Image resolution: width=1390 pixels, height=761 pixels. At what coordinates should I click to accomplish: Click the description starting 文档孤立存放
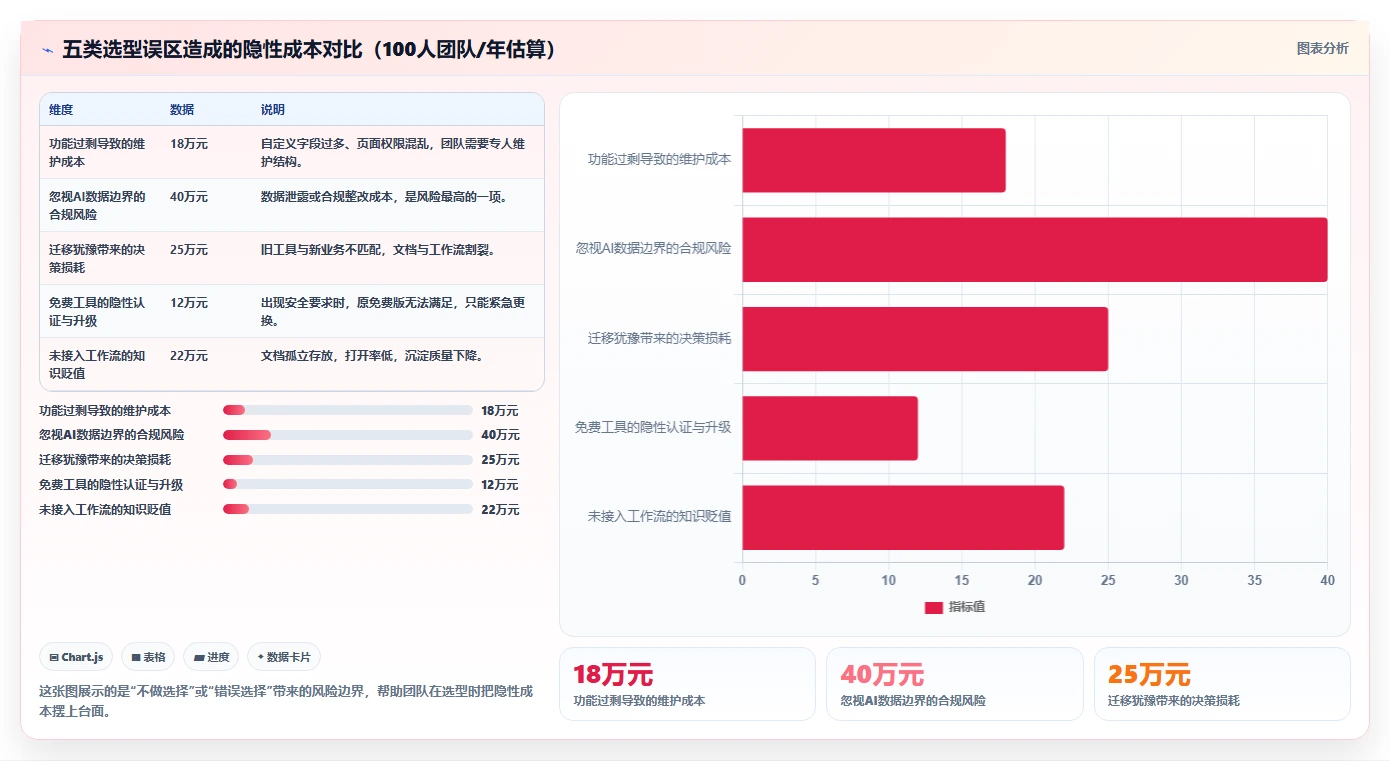[x=372, y=356]
